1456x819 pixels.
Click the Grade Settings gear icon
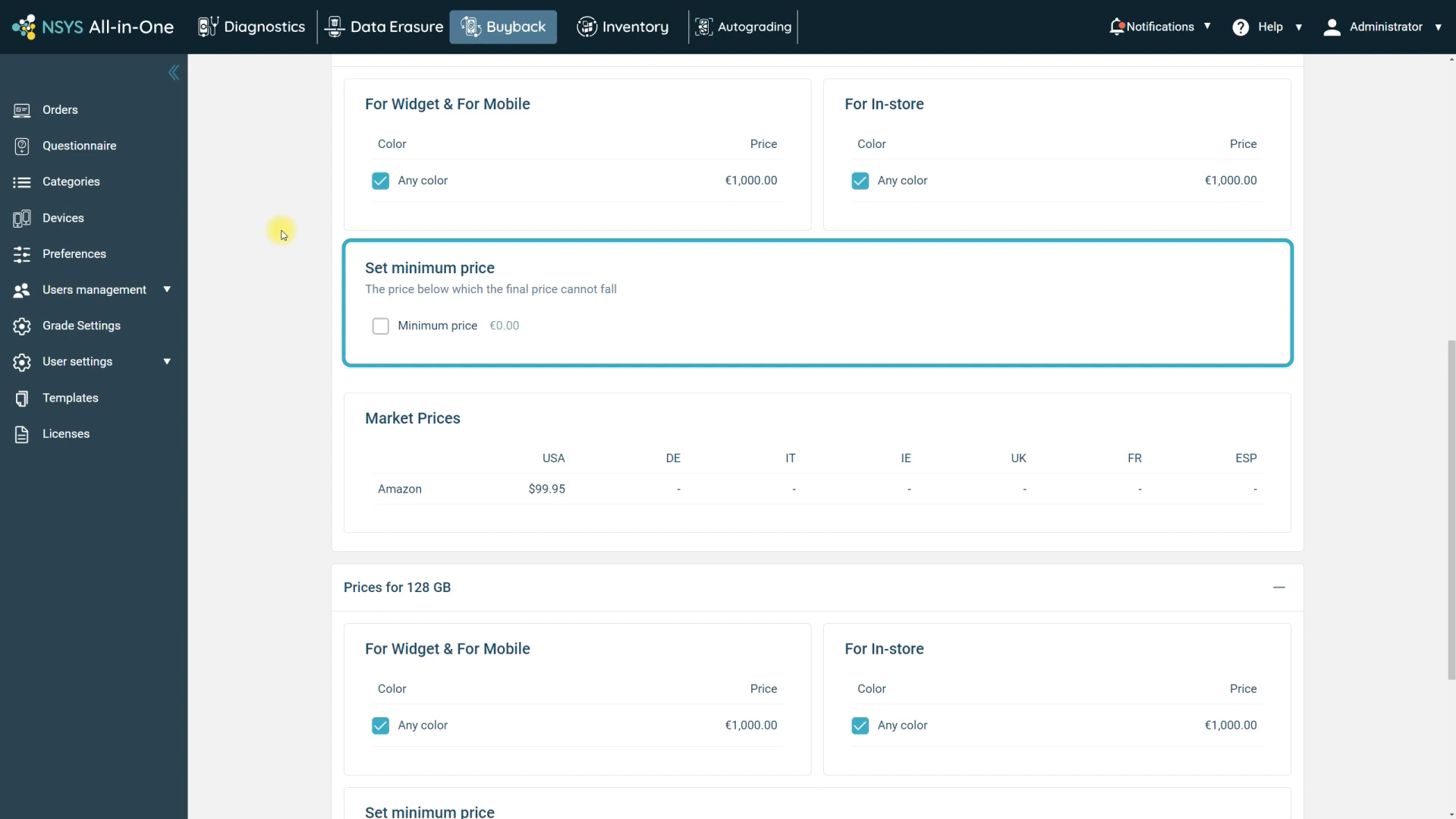(22, 326)
